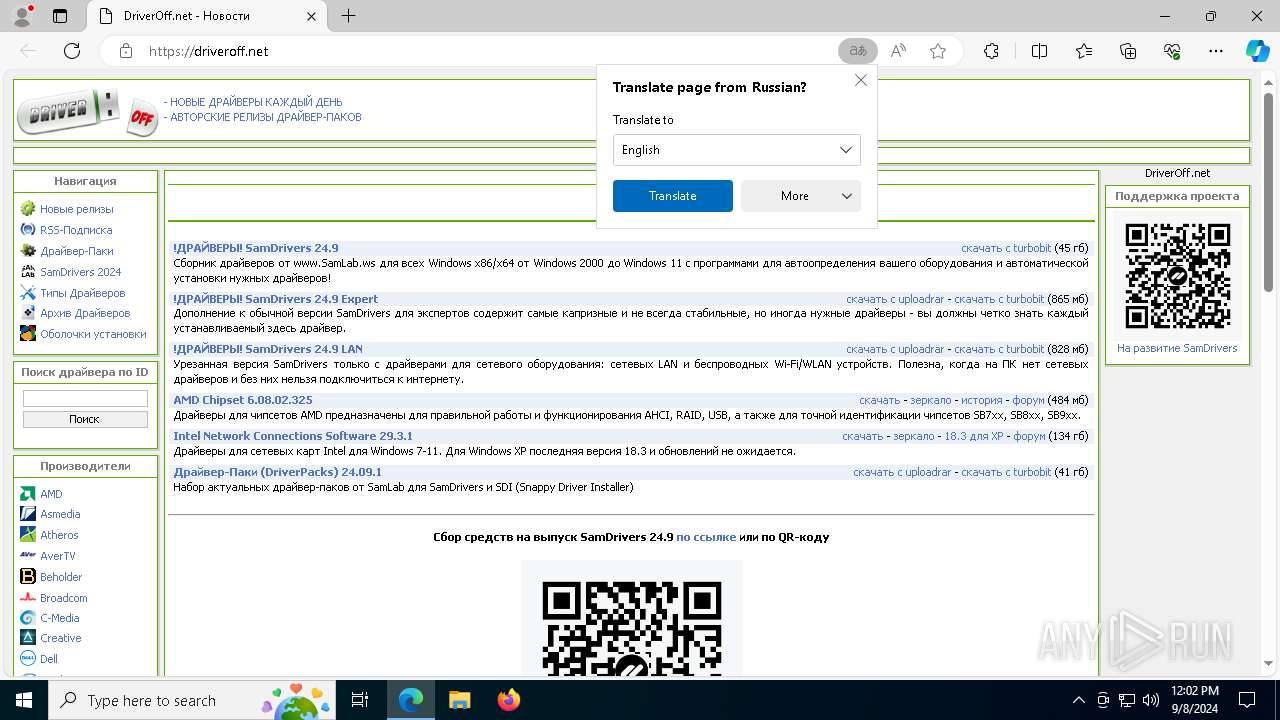
Task: Close the DriverOff.net browser tab
Action: coord(313,16)
